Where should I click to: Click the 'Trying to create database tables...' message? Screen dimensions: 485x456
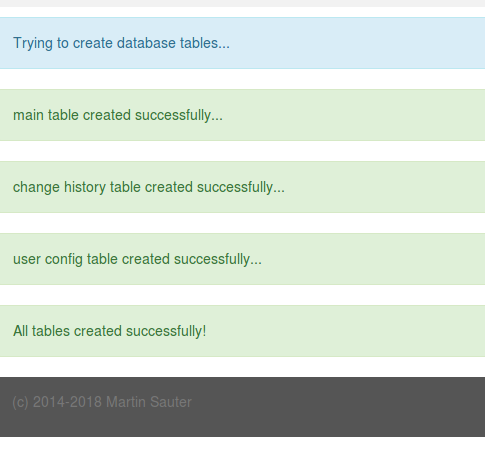click(121, 43)
